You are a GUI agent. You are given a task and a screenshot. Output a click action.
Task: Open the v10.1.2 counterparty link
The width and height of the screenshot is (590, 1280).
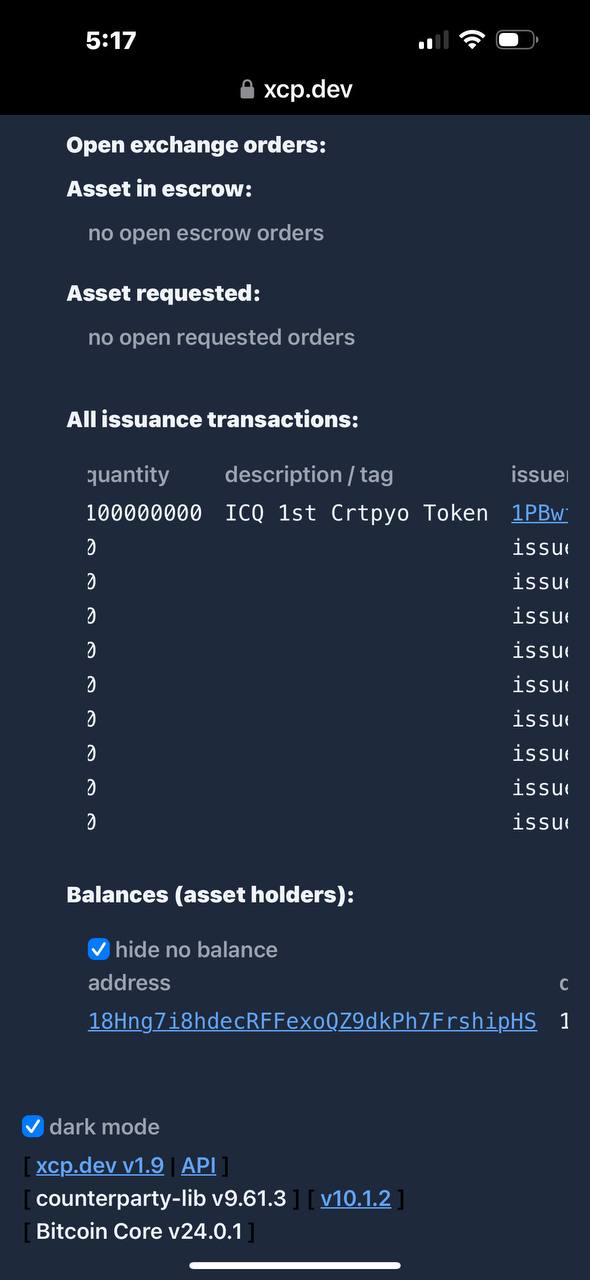click(356, 1198)
